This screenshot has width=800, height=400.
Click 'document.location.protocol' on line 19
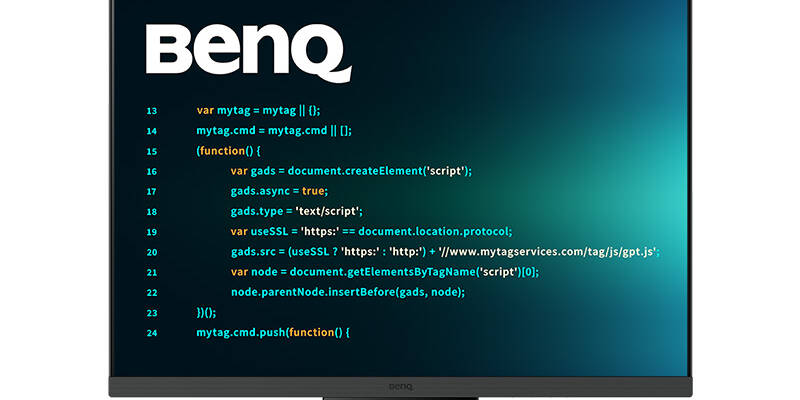(x=433, y=232)
